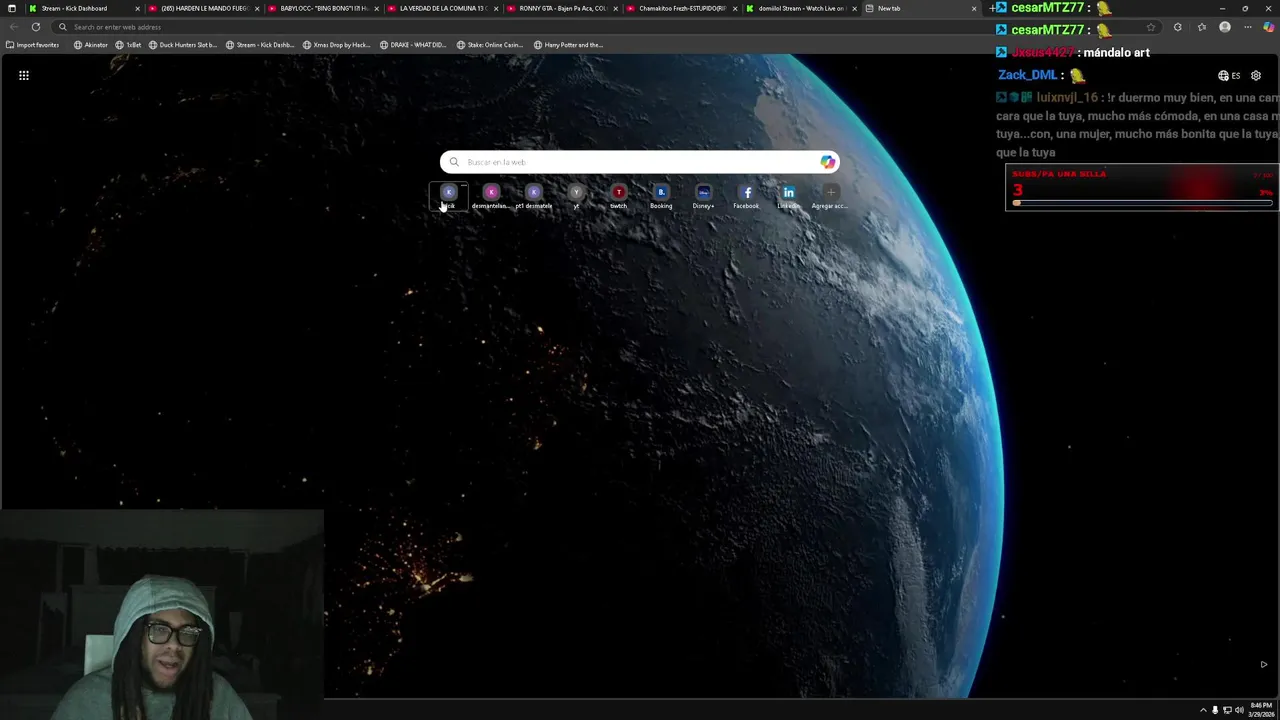Open Akinator bookmark
The height and width of the screenshot is (720, 1280).
pyautogui.click(x=91, y=45)
